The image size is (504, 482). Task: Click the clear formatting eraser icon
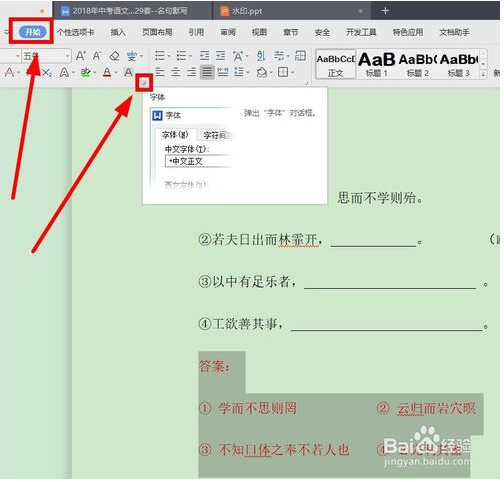pyautogui.click(x=114, y=56)
